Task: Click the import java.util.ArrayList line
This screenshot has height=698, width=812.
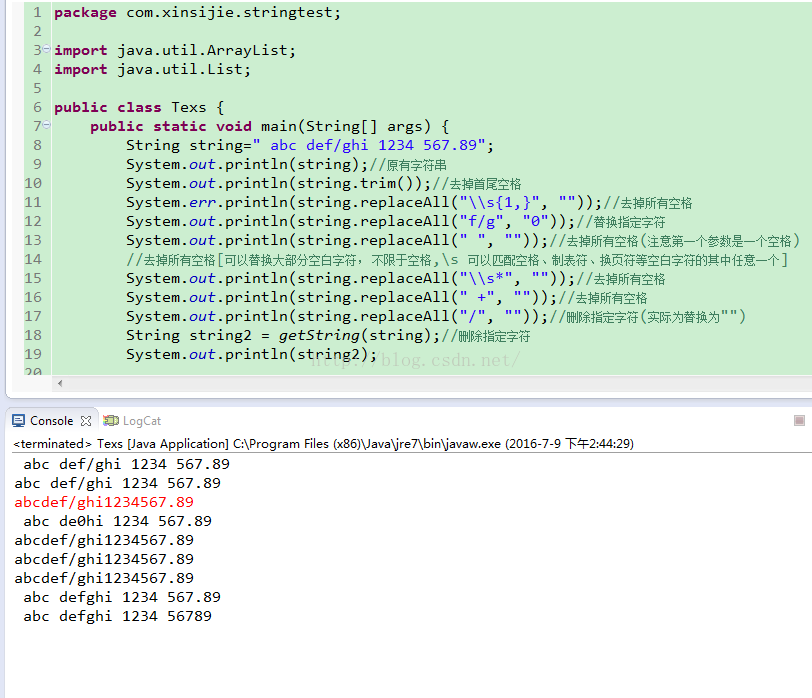Action: coord(175,50)
